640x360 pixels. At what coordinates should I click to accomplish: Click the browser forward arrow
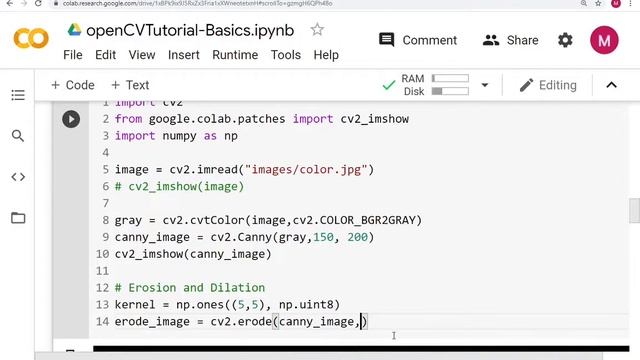24,3
